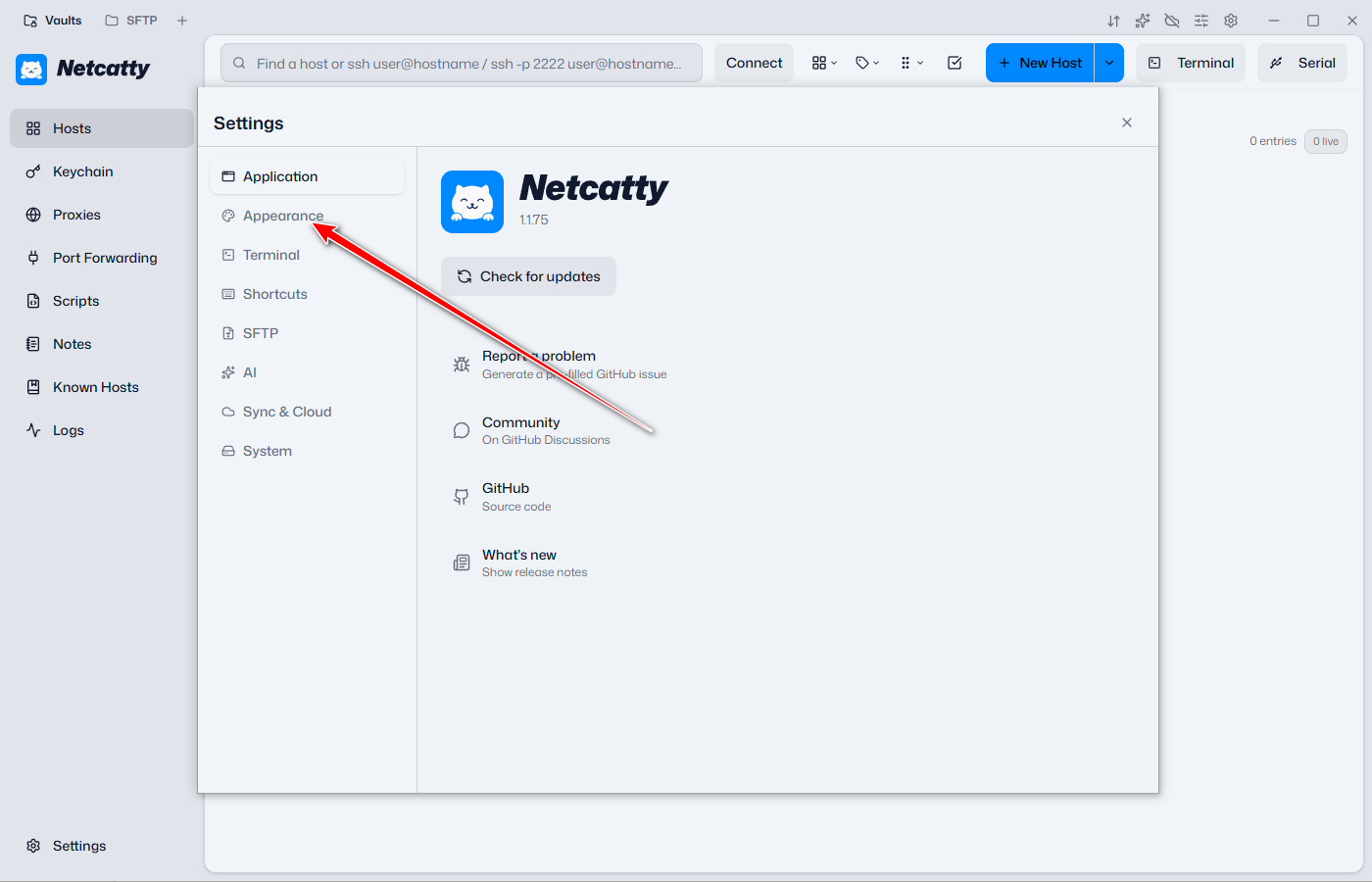Open the AI settings category
The image size is (1372, 882).
click(307, 372)
